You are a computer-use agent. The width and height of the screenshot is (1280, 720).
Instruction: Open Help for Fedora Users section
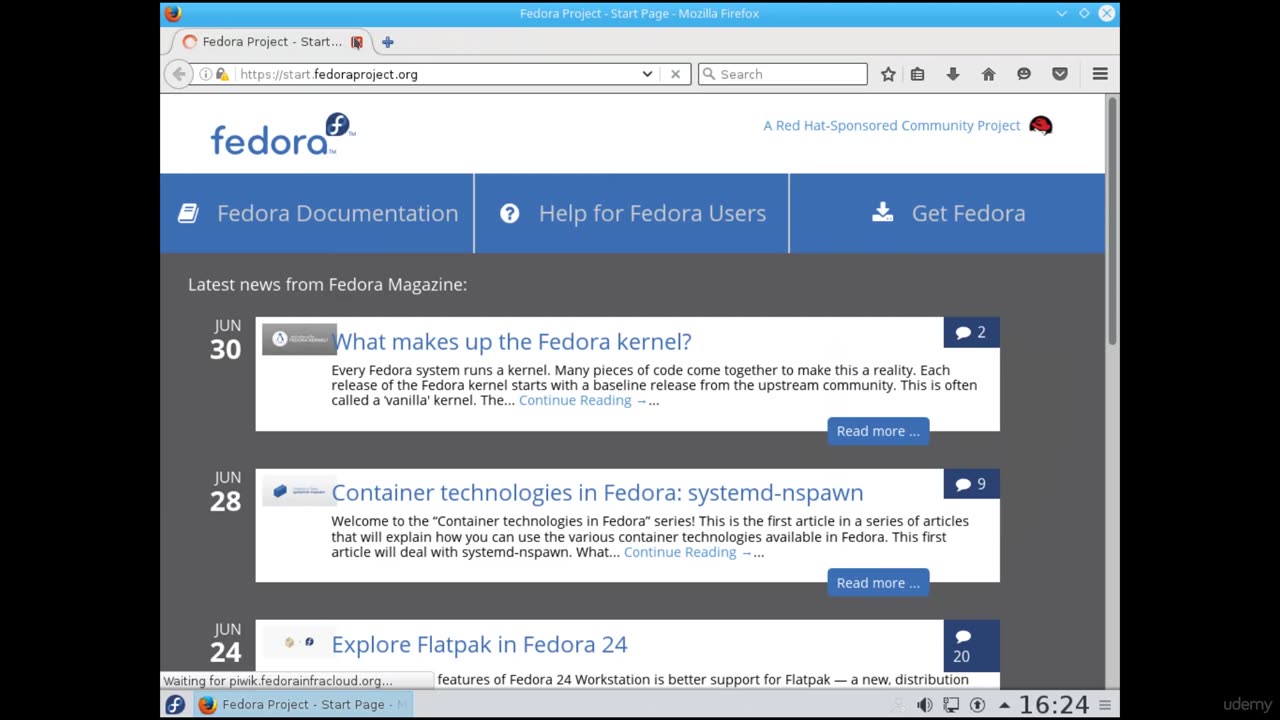tap(632, 213)
